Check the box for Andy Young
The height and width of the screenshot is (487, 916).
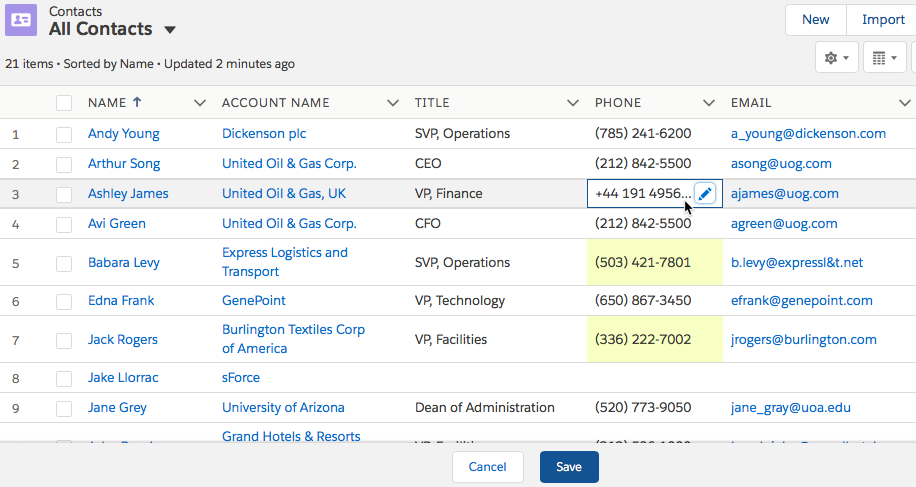pyautogui.click(x=64, y=134)
